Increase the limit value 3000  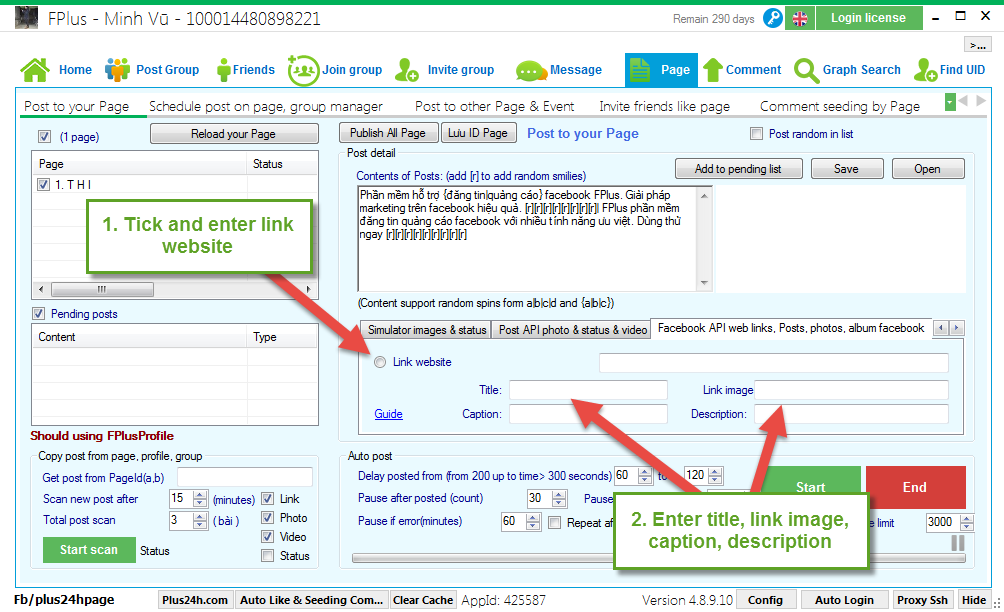click(967, 519)
